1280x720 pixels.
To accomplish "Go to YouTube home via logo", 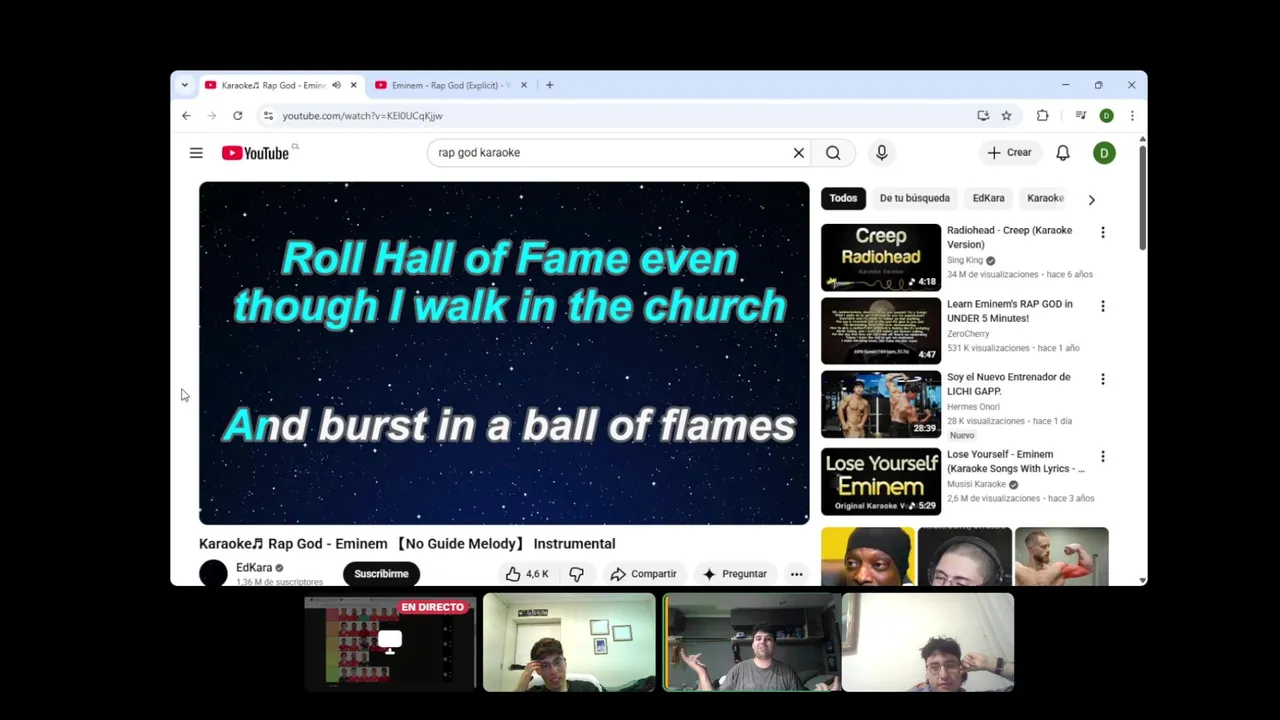I will point(255,153).
